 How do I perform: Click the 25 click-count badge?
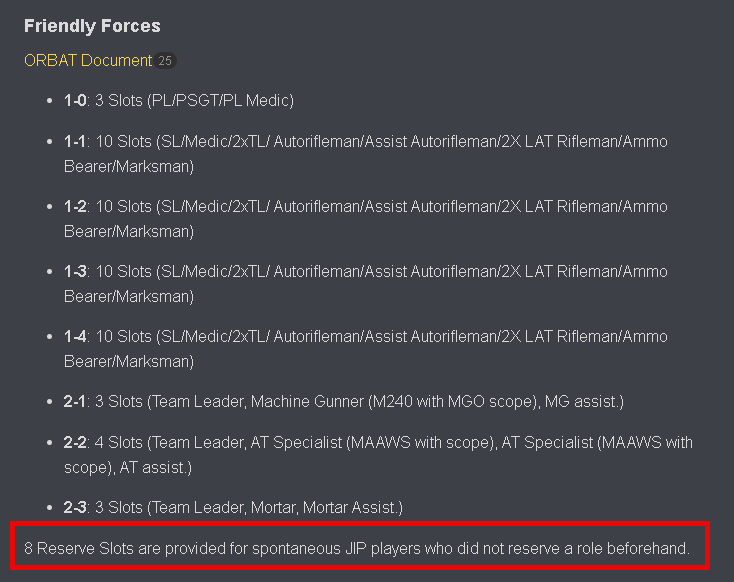click(x=165, y=61)
